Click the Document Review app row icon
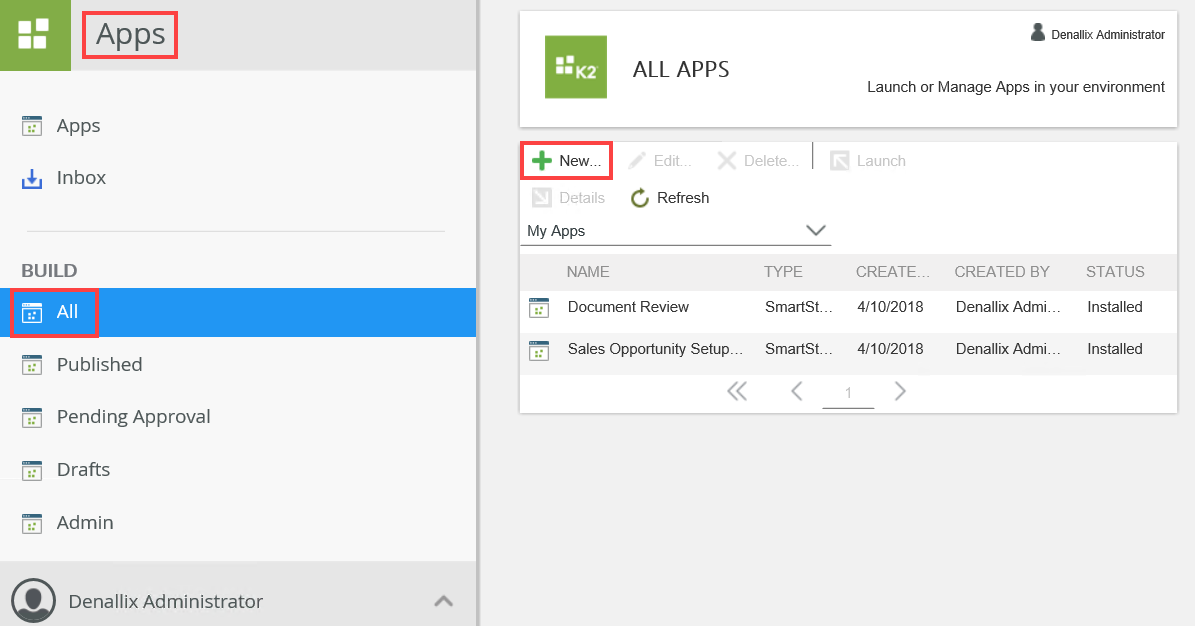The image size is (1195, 626). [x=539, y=308]
